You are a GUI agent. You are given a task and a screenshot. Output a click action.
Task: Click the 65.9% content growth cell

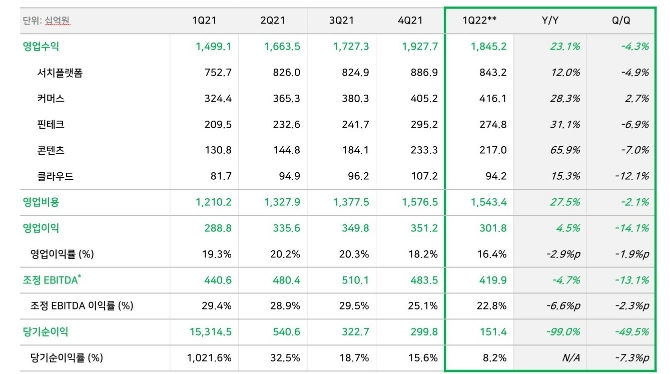tap(565, 150)
